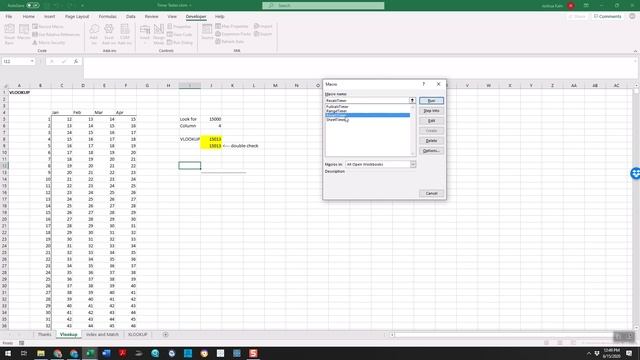Click Cancel in the Macro dialog
Viewport: 640px width, 360px height.
coord(431,193)
